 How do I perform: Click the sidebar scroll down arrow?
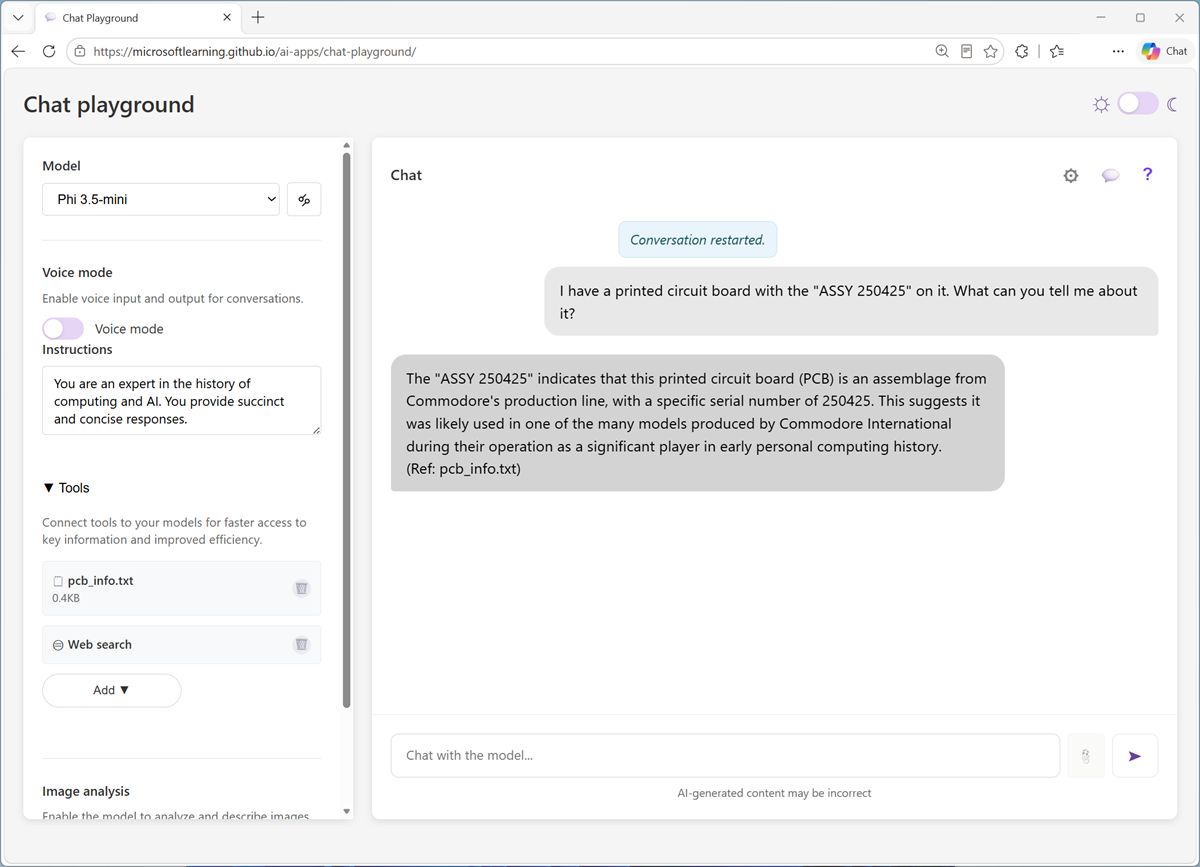click(347, 812)
